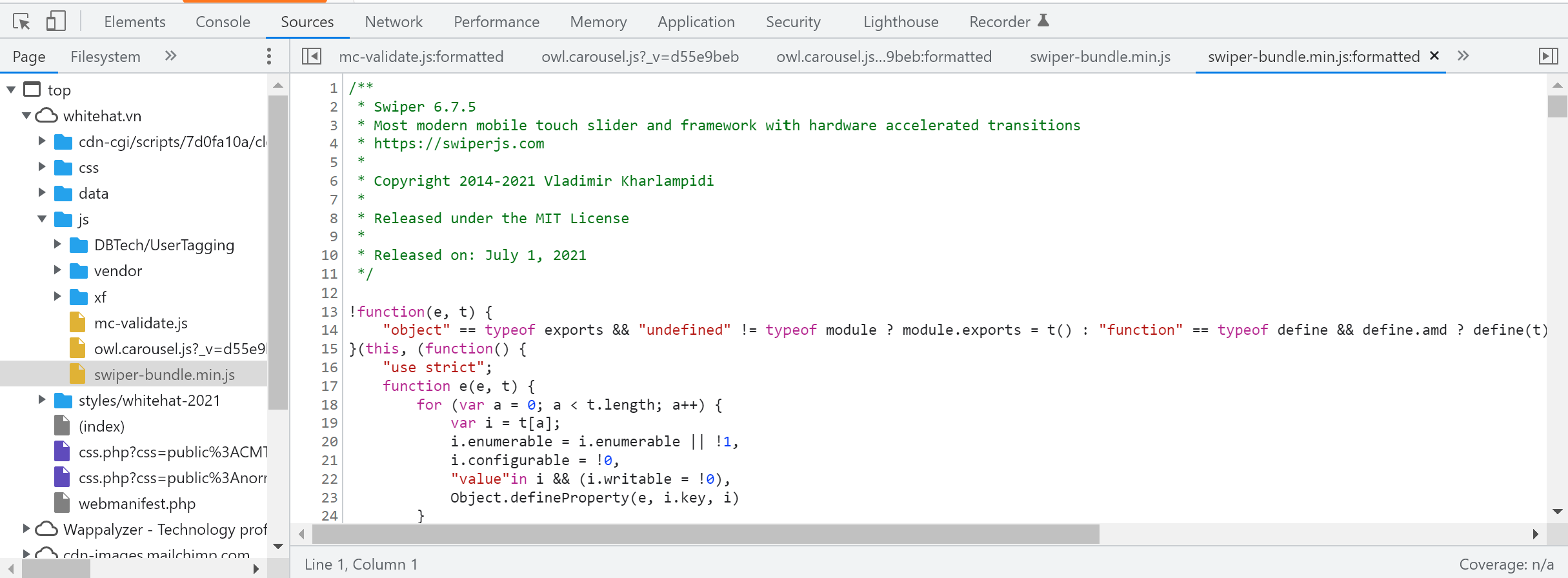Click the (index) grey document icon
The height and width of the screenshot is (578, 1568).
tap(62, 425)
